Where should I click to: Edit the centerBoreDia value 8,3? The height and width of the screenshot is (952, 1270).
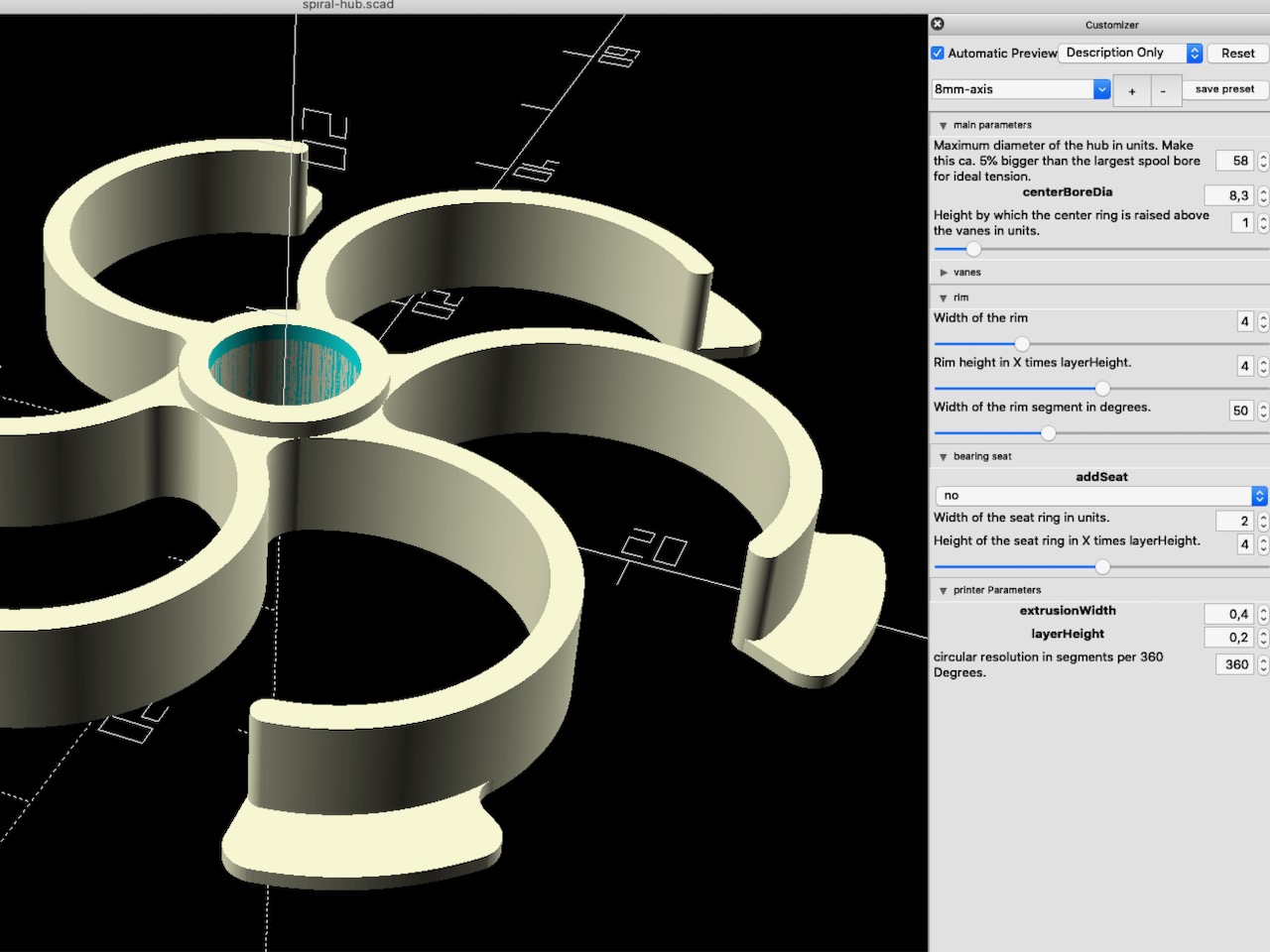(x=1229, y=196)
